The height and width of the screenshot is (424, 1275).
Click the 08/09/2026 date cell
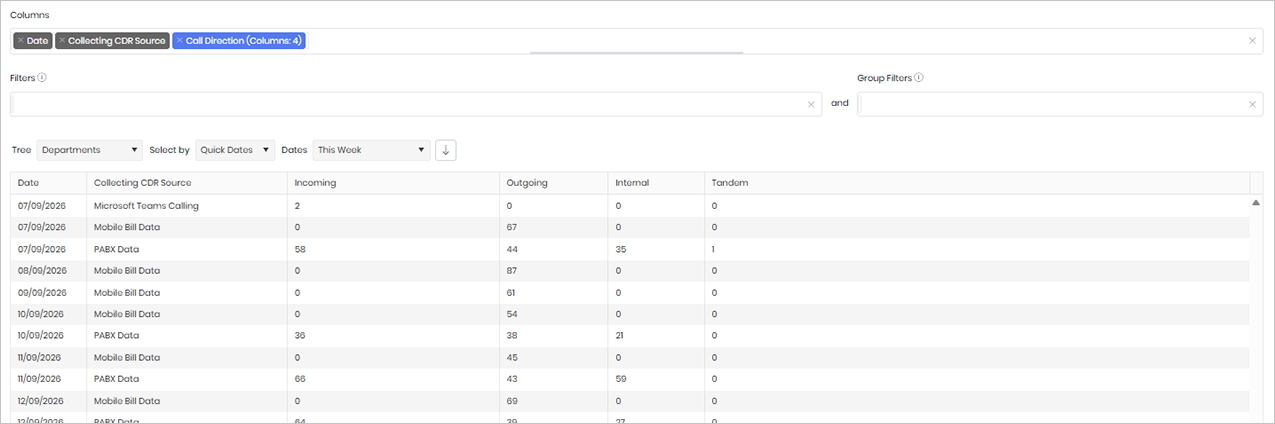42,270
